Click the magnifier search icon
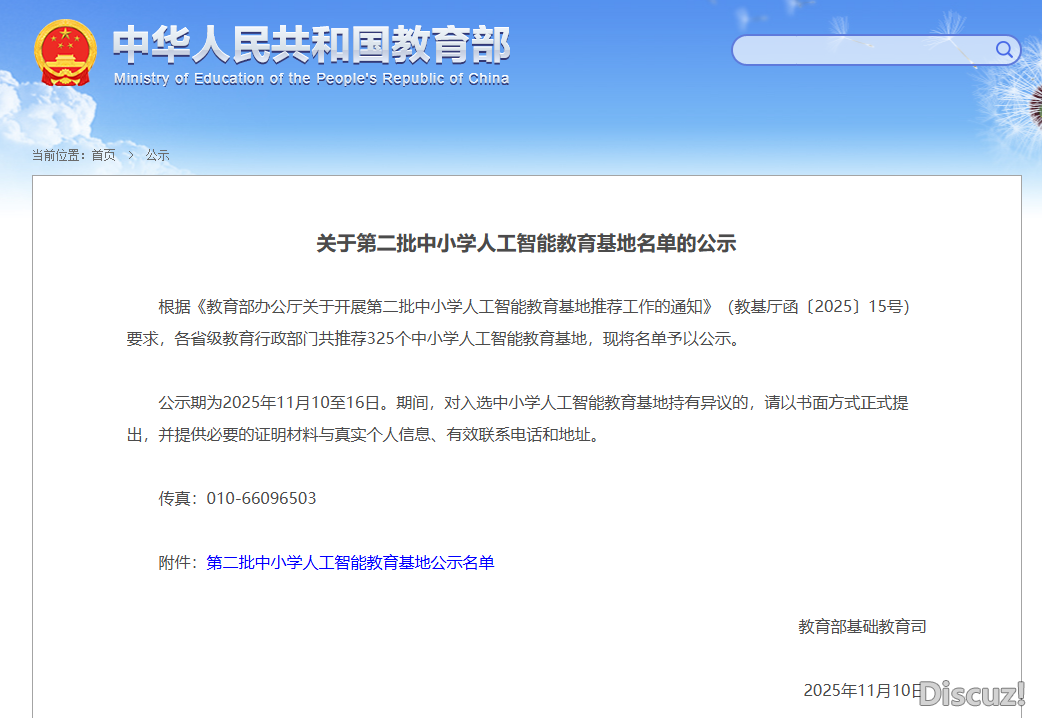Screen dimensions: 1042x718 tap(1004, 50)
